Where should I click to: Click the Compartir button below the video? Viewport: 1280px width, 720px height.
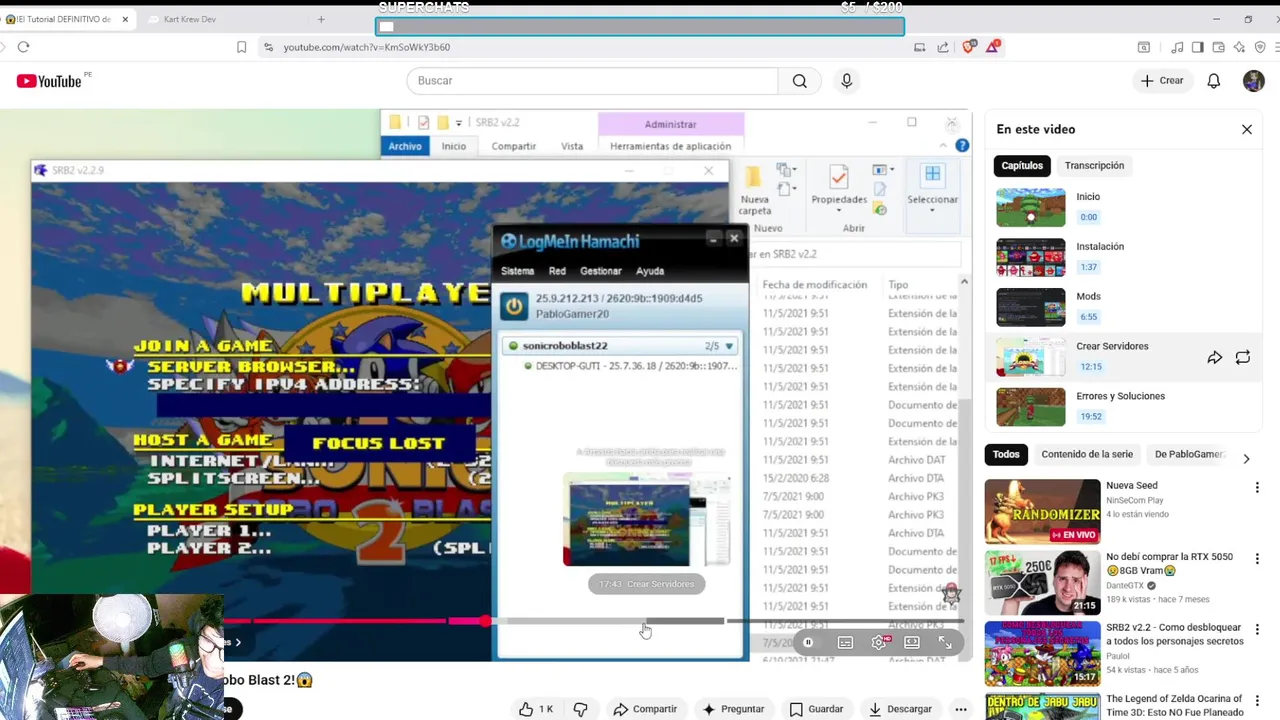pyautogui.click(x=645, y=709)
